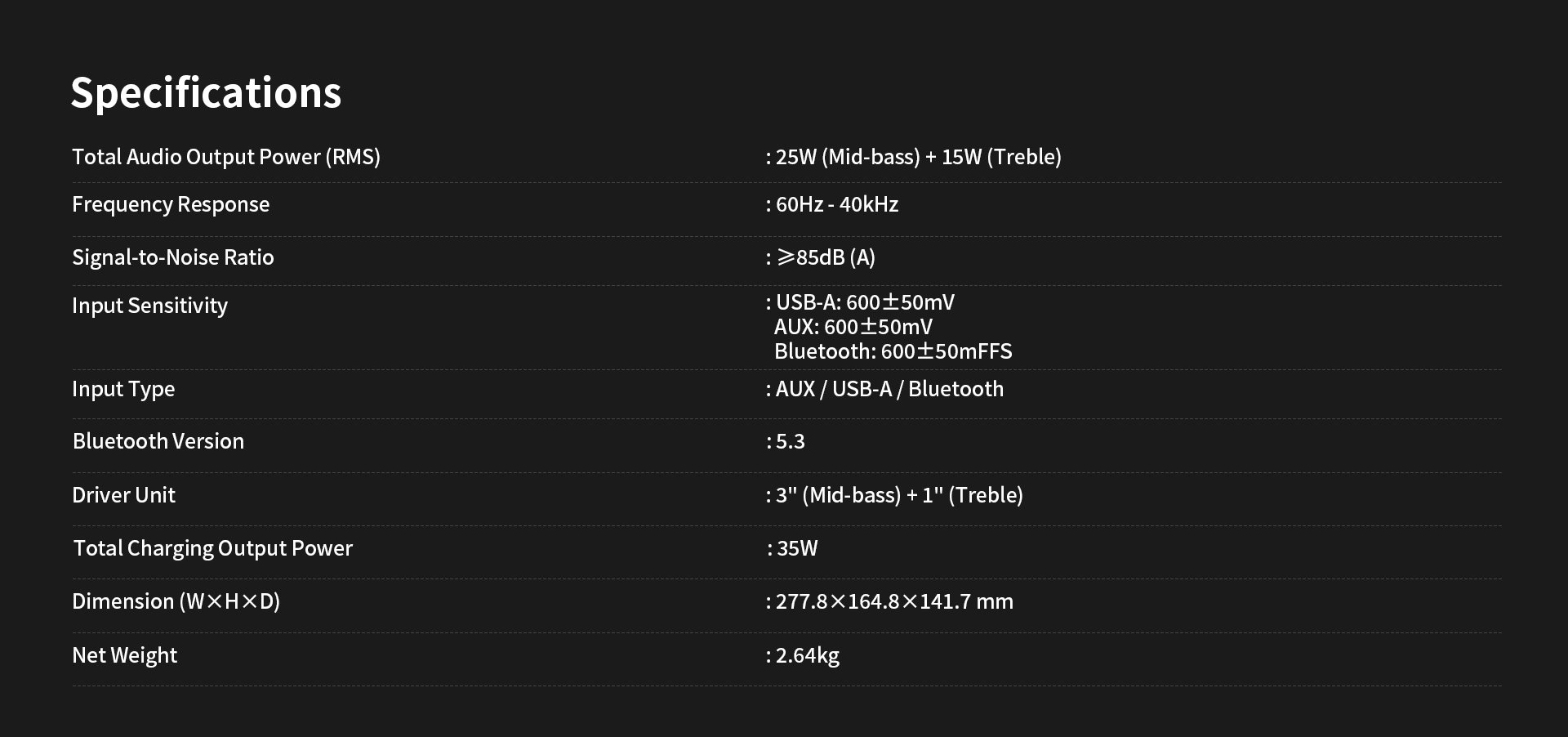Select the 60Hz - 40kHz value

[x=836, y=204]
